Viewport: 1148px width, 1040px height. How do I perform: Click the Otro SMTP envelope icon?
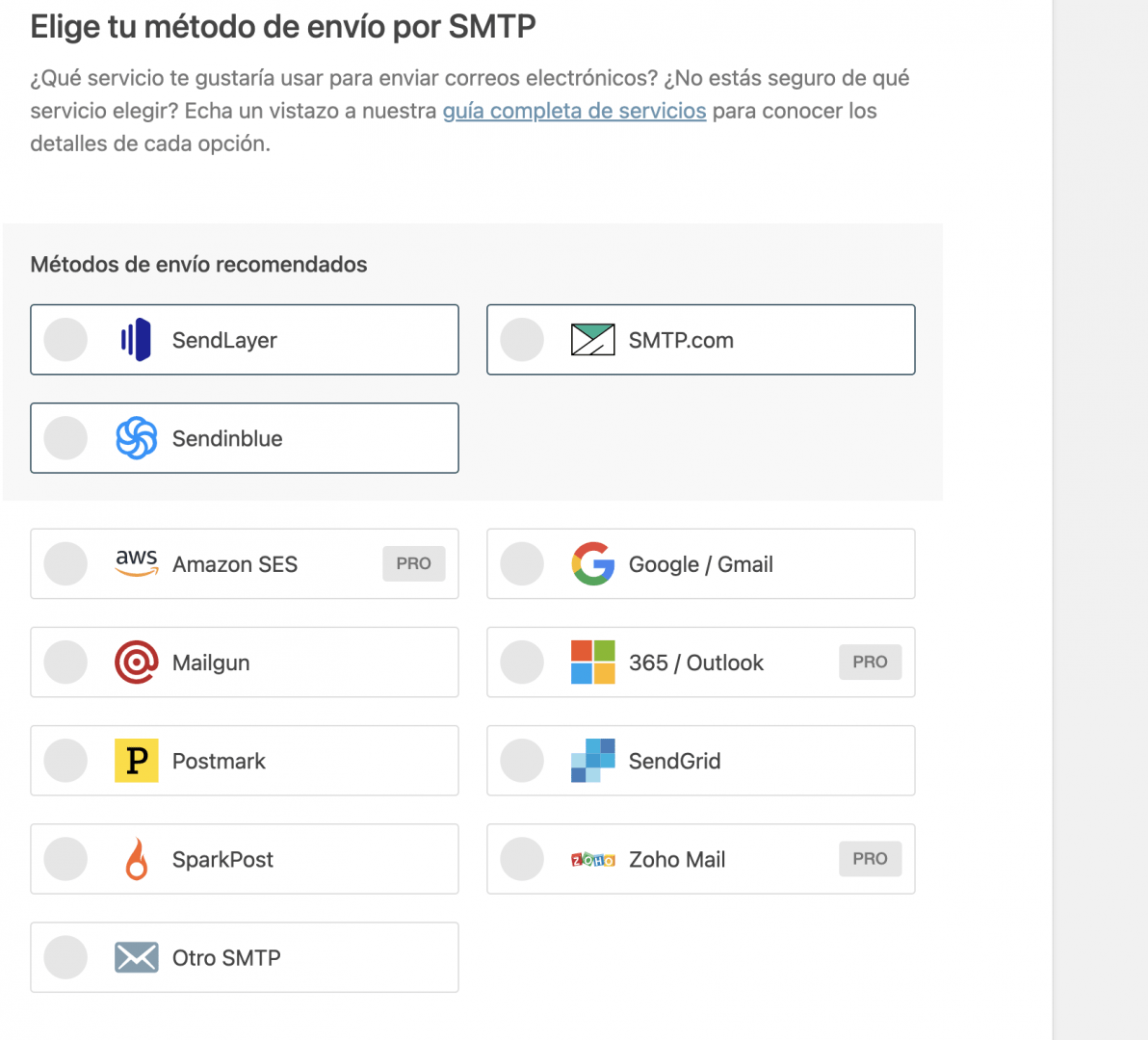tap(136, 957)
